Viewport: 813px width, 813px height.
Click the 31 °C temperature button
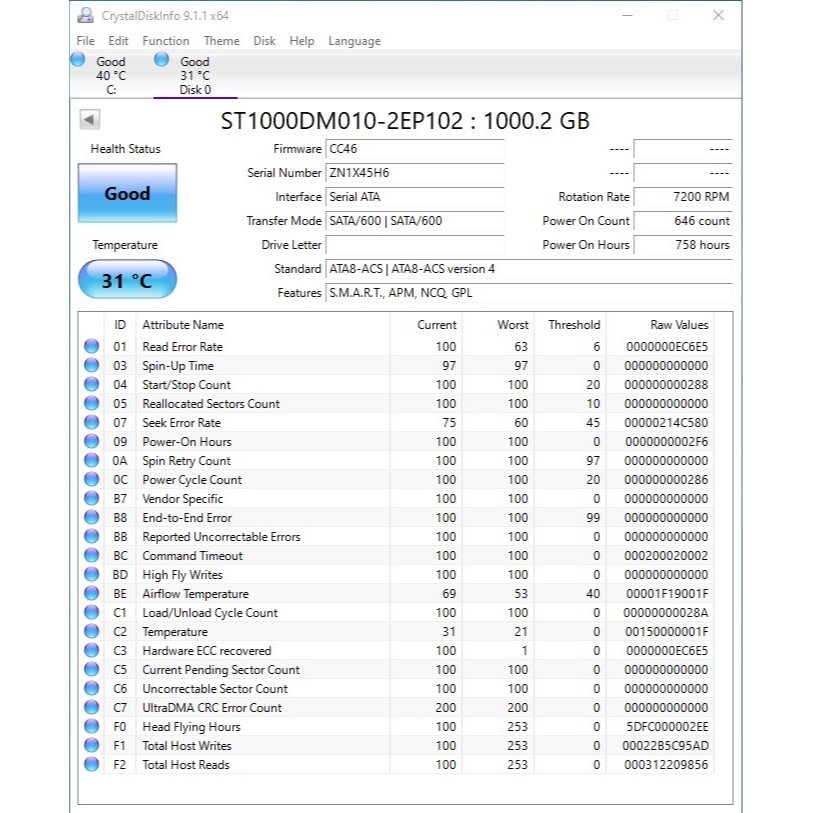[x=127, y=280]
